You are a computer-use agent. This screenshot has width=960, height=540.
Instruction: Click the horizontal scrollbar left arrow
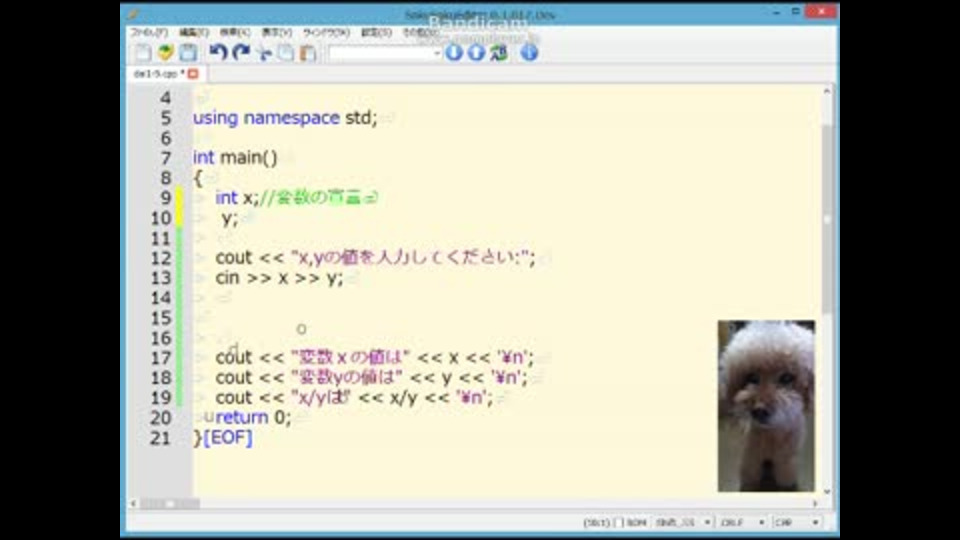(x=133, y=503)
